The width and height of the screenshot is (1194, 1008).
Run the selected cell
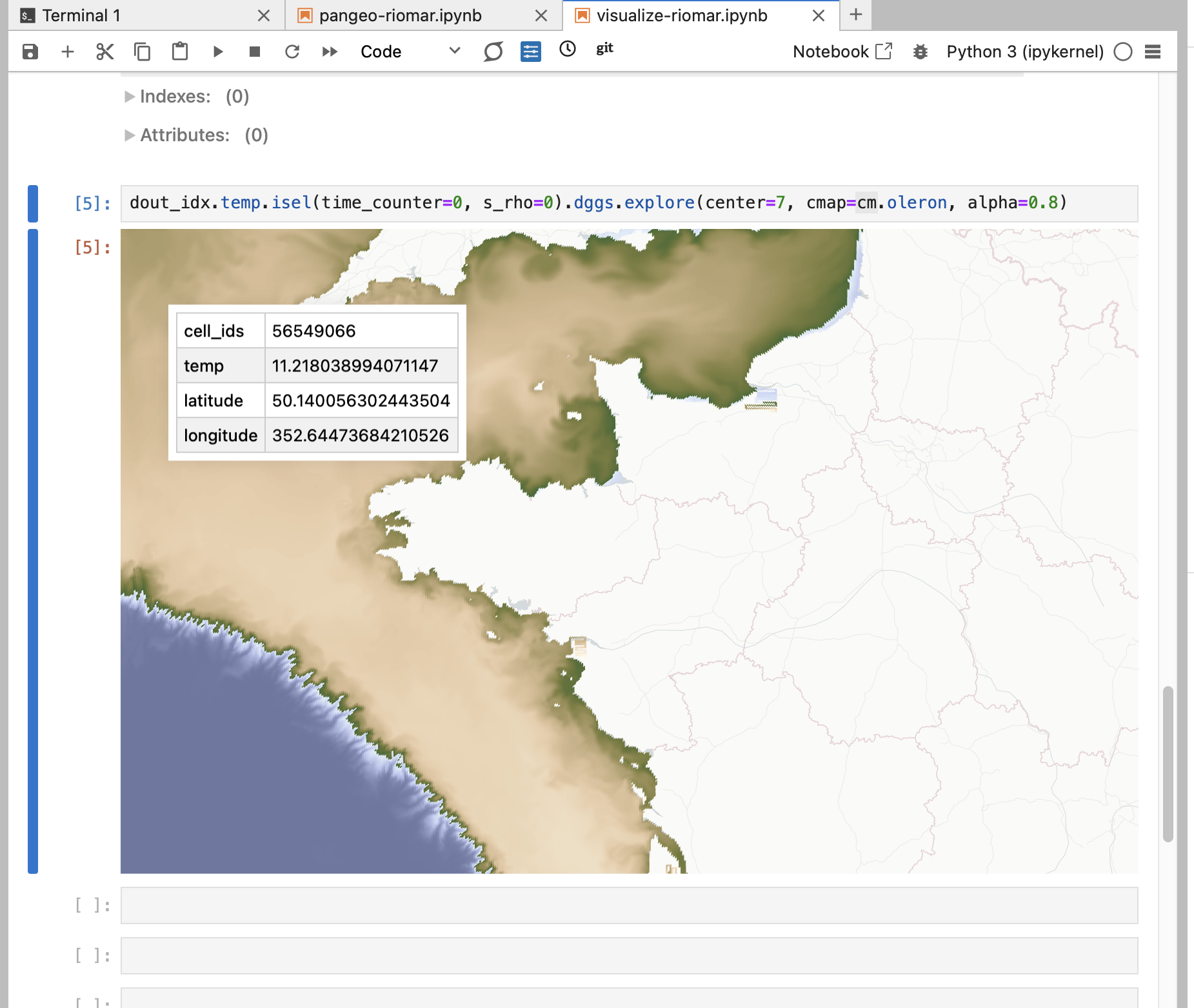point(217,52)
